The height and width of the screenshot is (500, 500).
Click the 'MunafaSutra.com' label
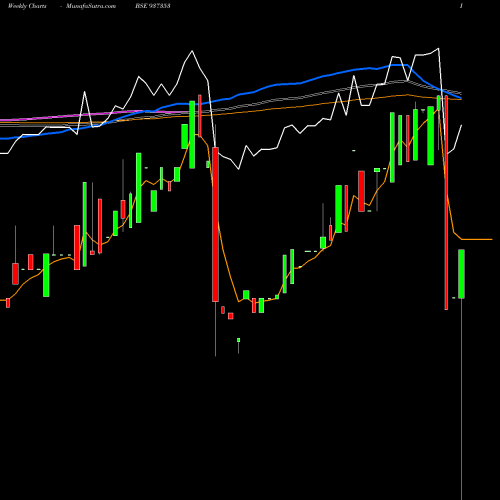(x=91, y=6)
